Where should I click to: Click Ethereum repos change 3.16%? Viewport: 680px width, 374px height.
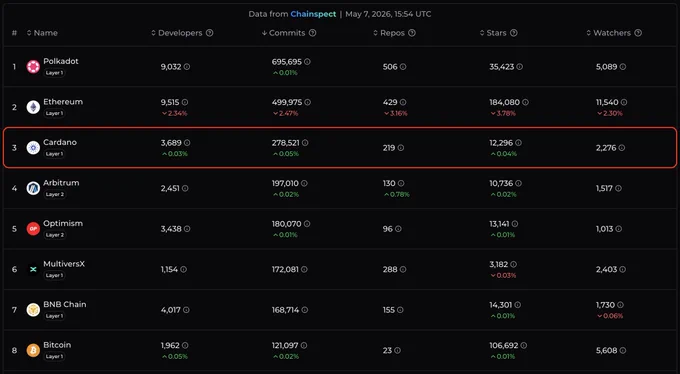coord(396,113)
